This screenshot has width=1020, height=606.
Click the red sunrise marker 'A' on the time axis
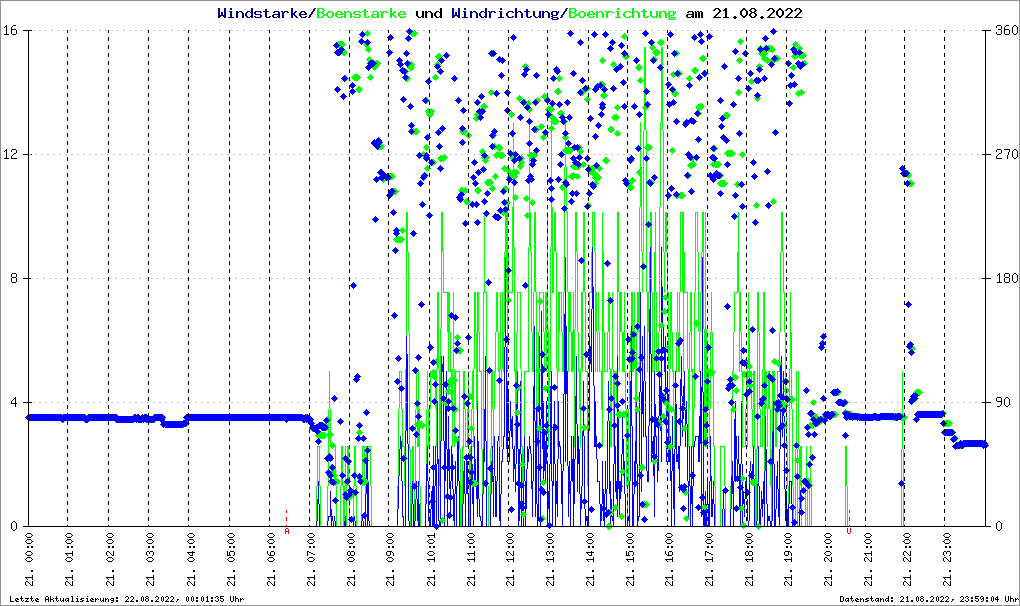pyautogui.click(x=287, y=531)
